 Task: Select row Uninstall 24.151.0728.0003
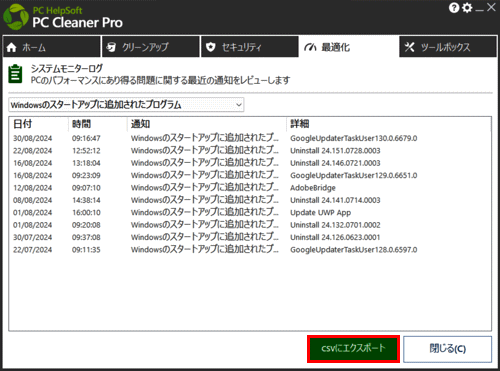coord(250,150)
